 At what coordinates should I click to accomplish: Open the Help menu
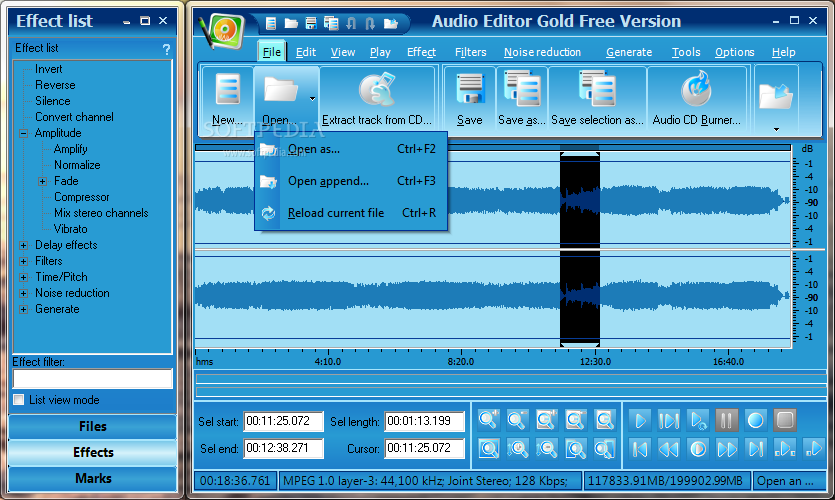coord(783,52)
